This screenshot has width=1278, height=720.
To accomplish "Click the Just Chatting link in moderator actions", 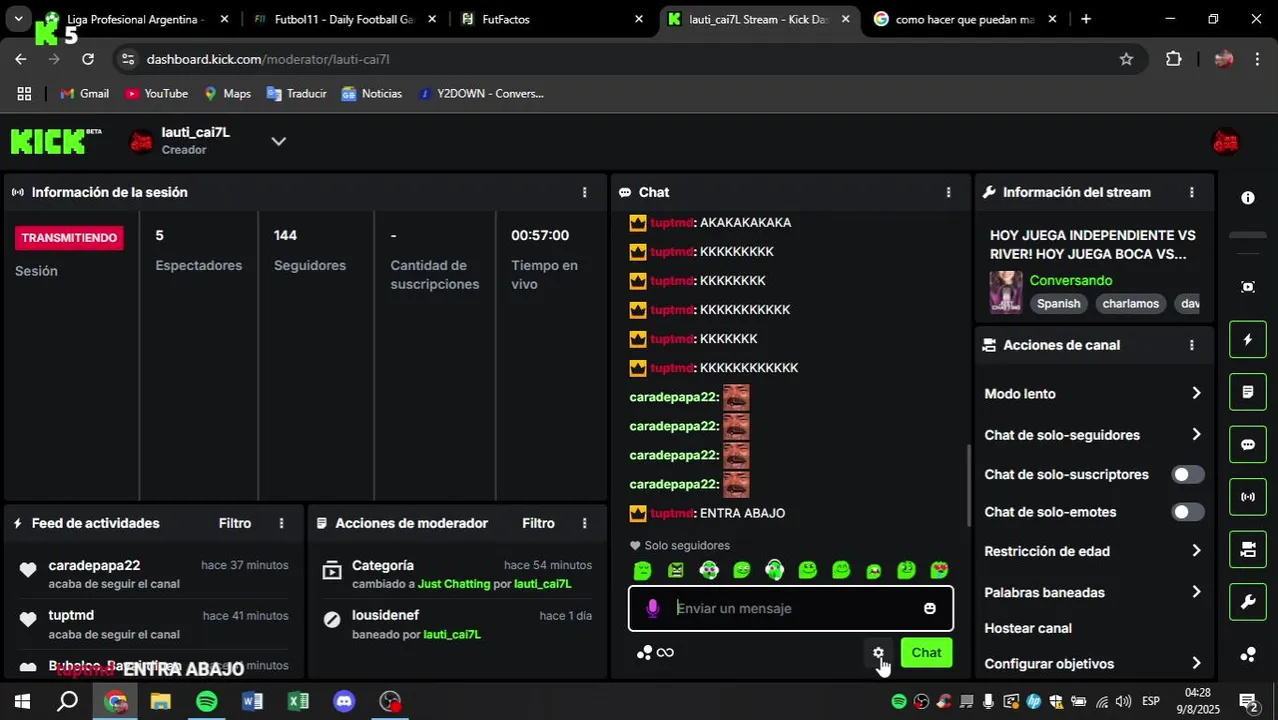I will click(454, 584).
